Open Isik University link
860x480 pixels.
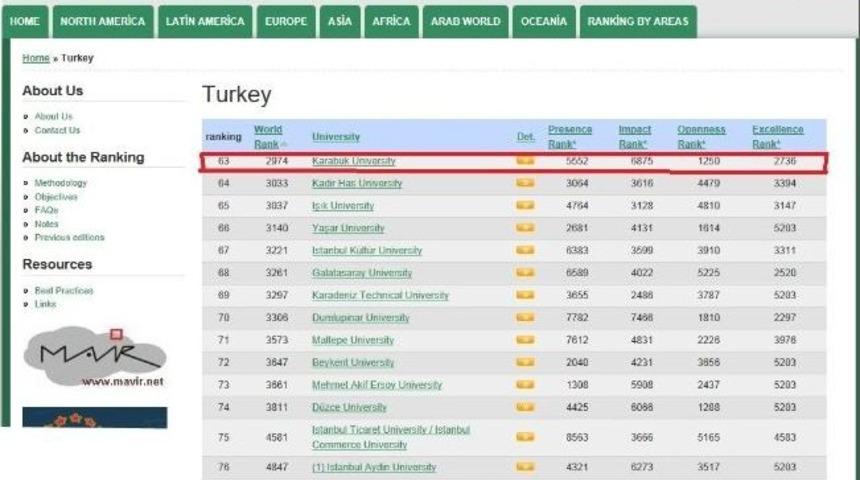(x=343, y=206)
